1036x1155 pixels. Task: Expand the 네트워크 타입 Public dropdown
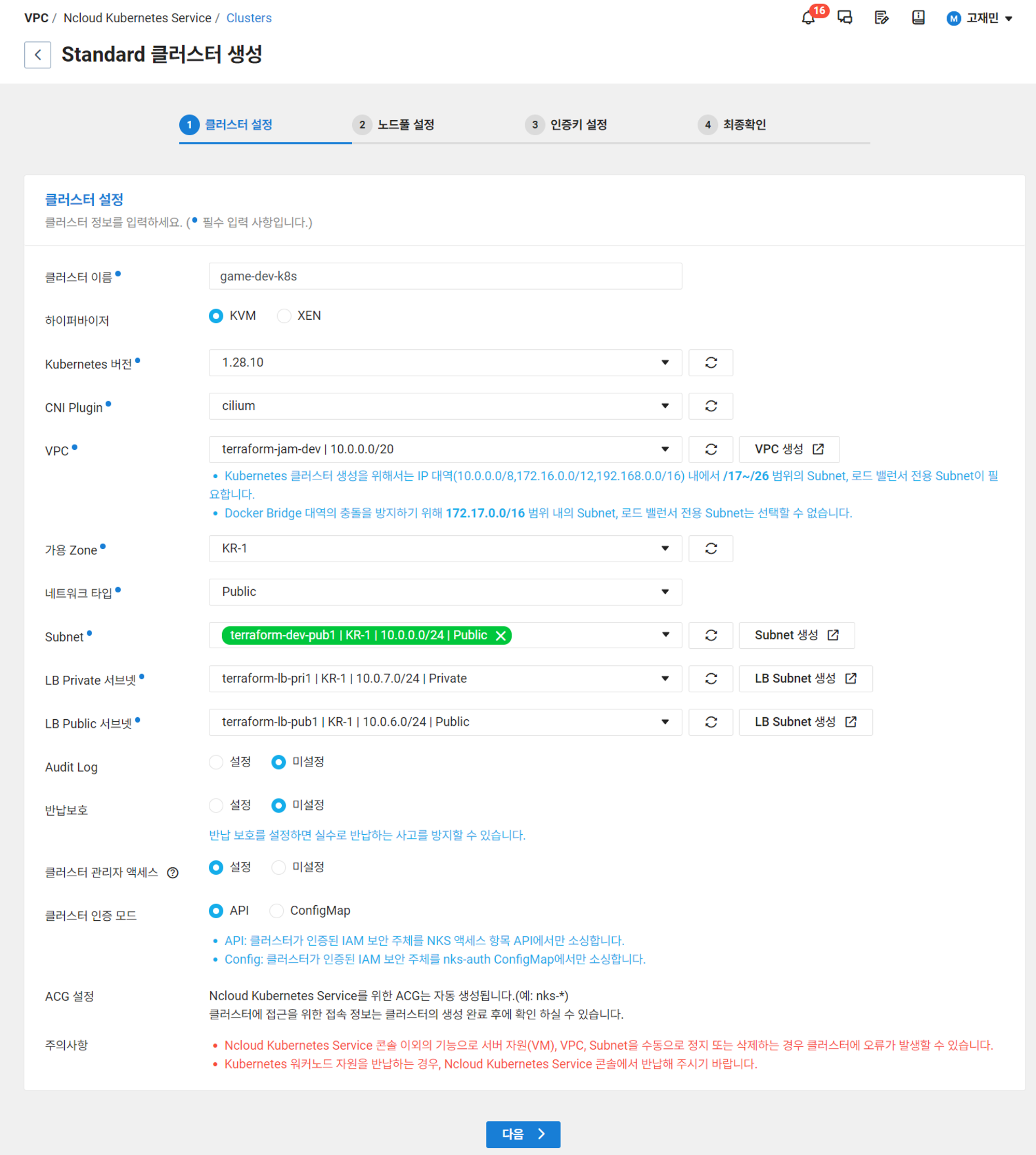tap(444, 592)
